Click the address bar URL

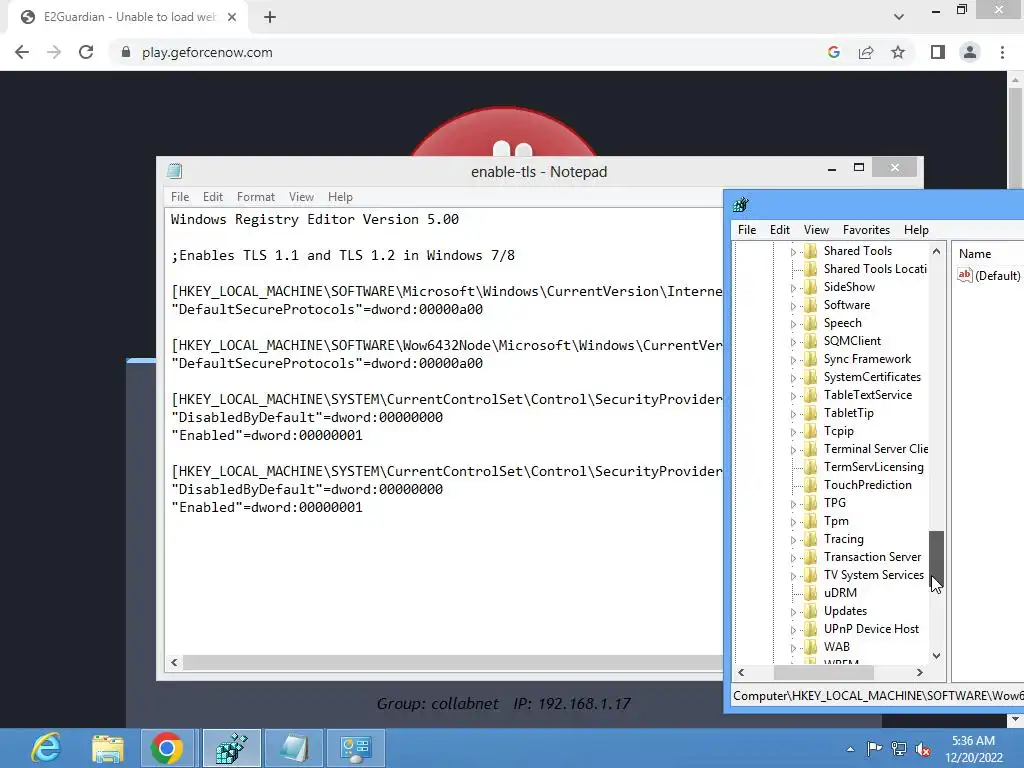click(x=207, y=52)
